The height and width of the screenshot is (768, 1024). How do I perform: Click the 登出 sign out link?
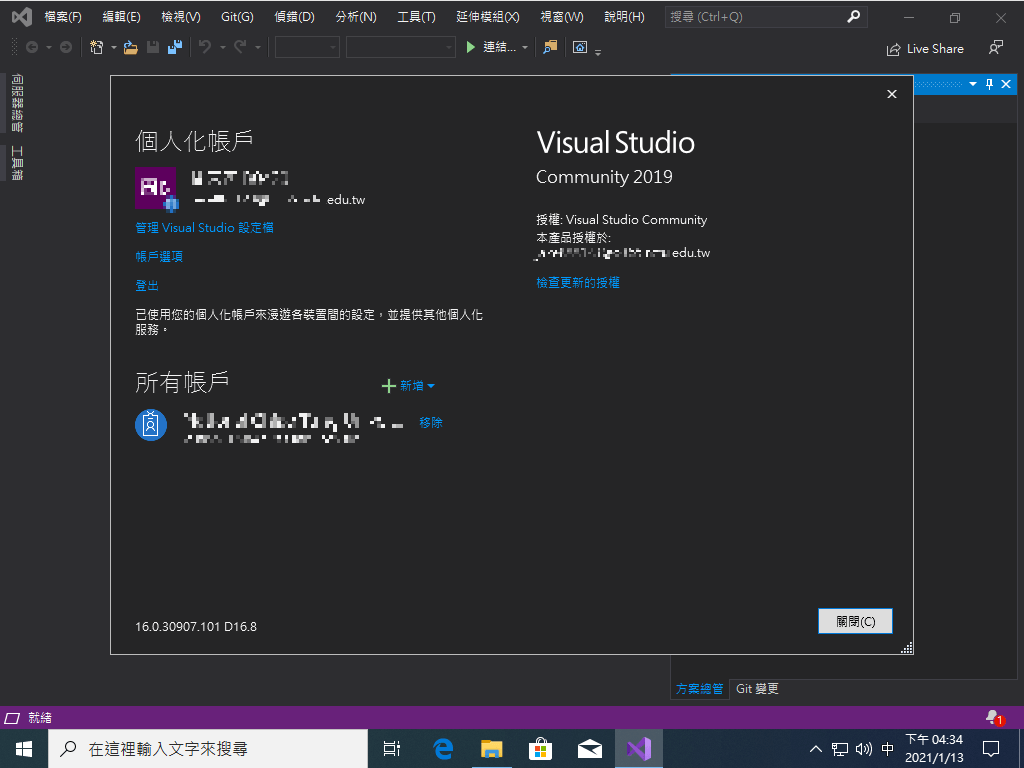pyautogui.click(x=147, y=285)
